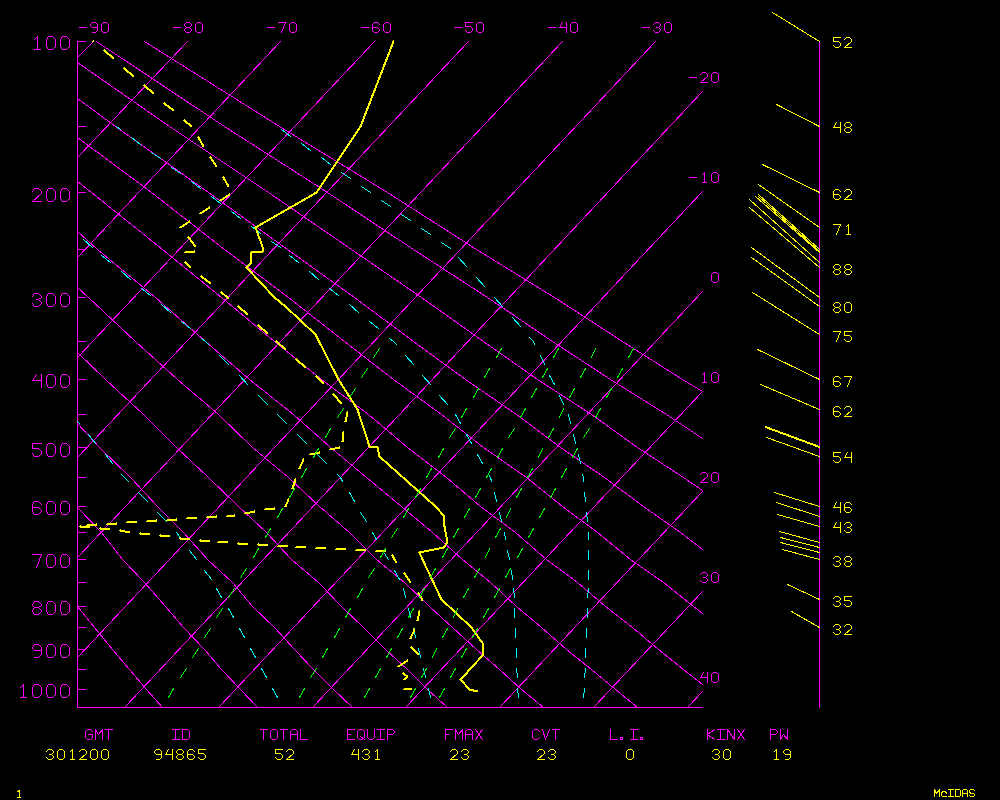Click the TOTAL index label
This screenshot has height=800, width=1000.
(284, 735)
